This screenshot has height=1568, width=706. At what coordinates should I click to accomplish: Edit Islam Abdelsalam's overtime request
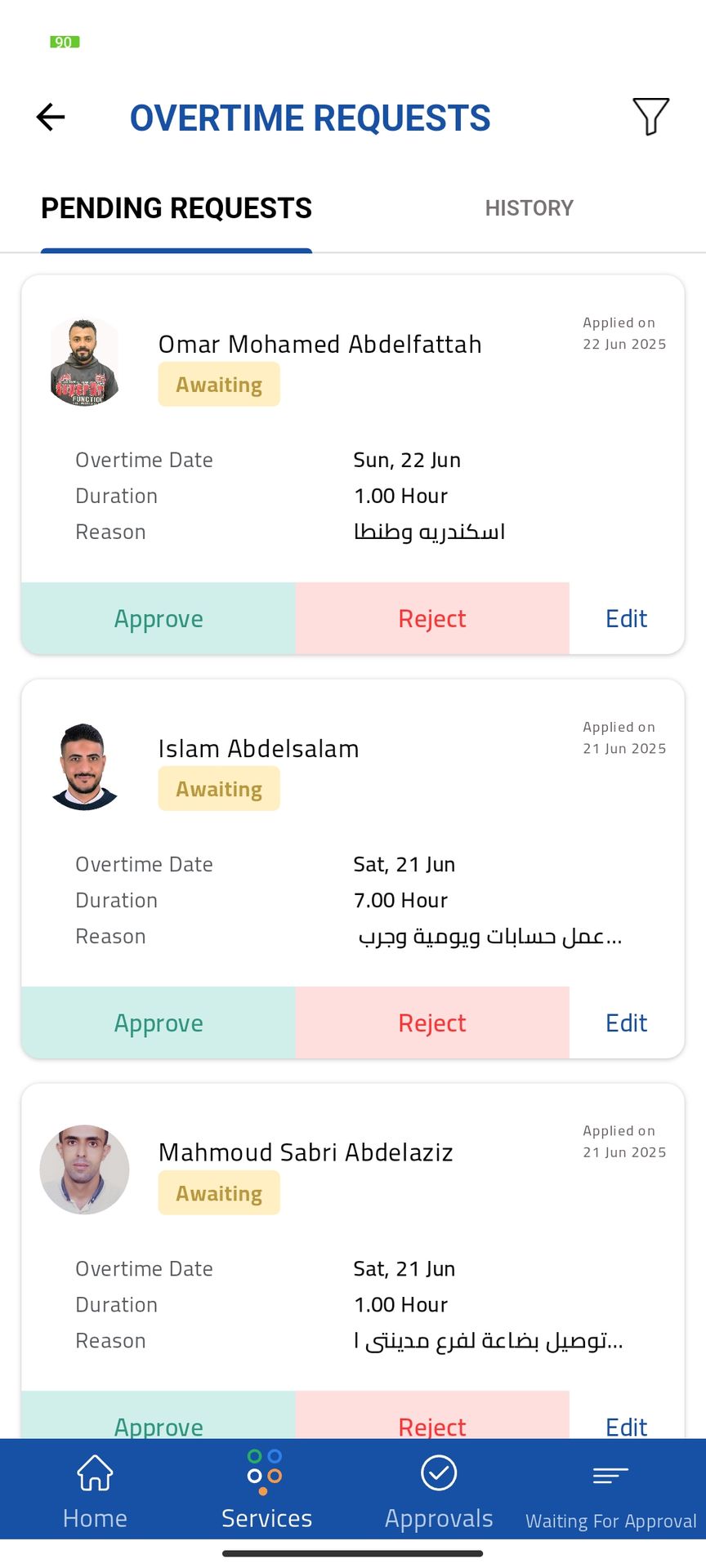pyautogui.click(x=626, y=1022)
